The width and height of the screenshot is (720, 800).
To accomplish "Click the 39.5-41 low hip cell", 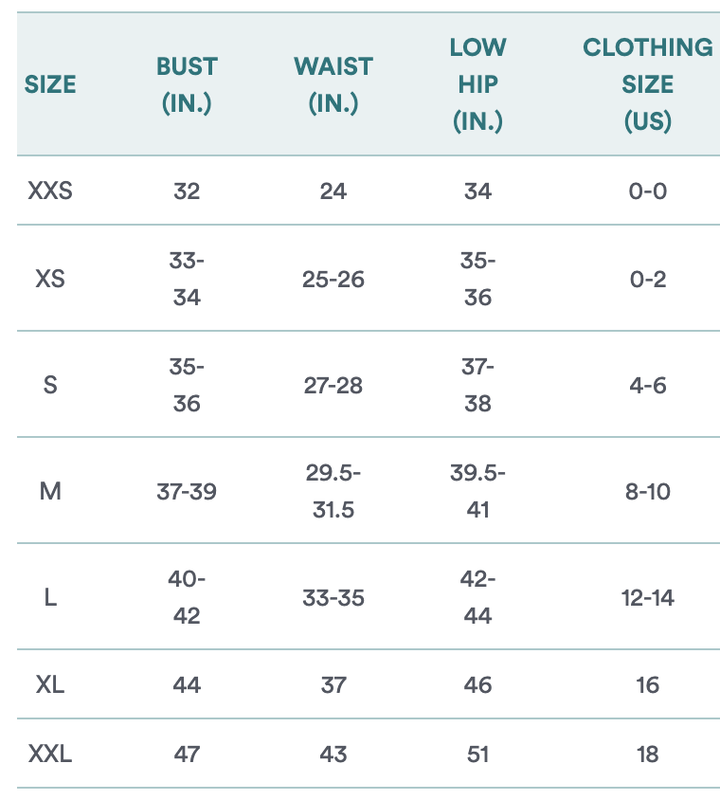I will point(478,491).
